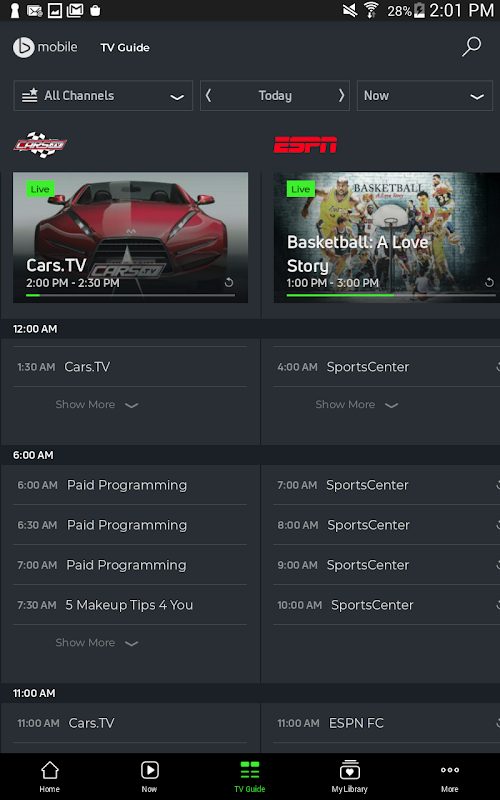Viewport: 500px width, 800px height.
Task: Expand Show More under 1:30 AM Cars.TV
Action: click(96, 405)
